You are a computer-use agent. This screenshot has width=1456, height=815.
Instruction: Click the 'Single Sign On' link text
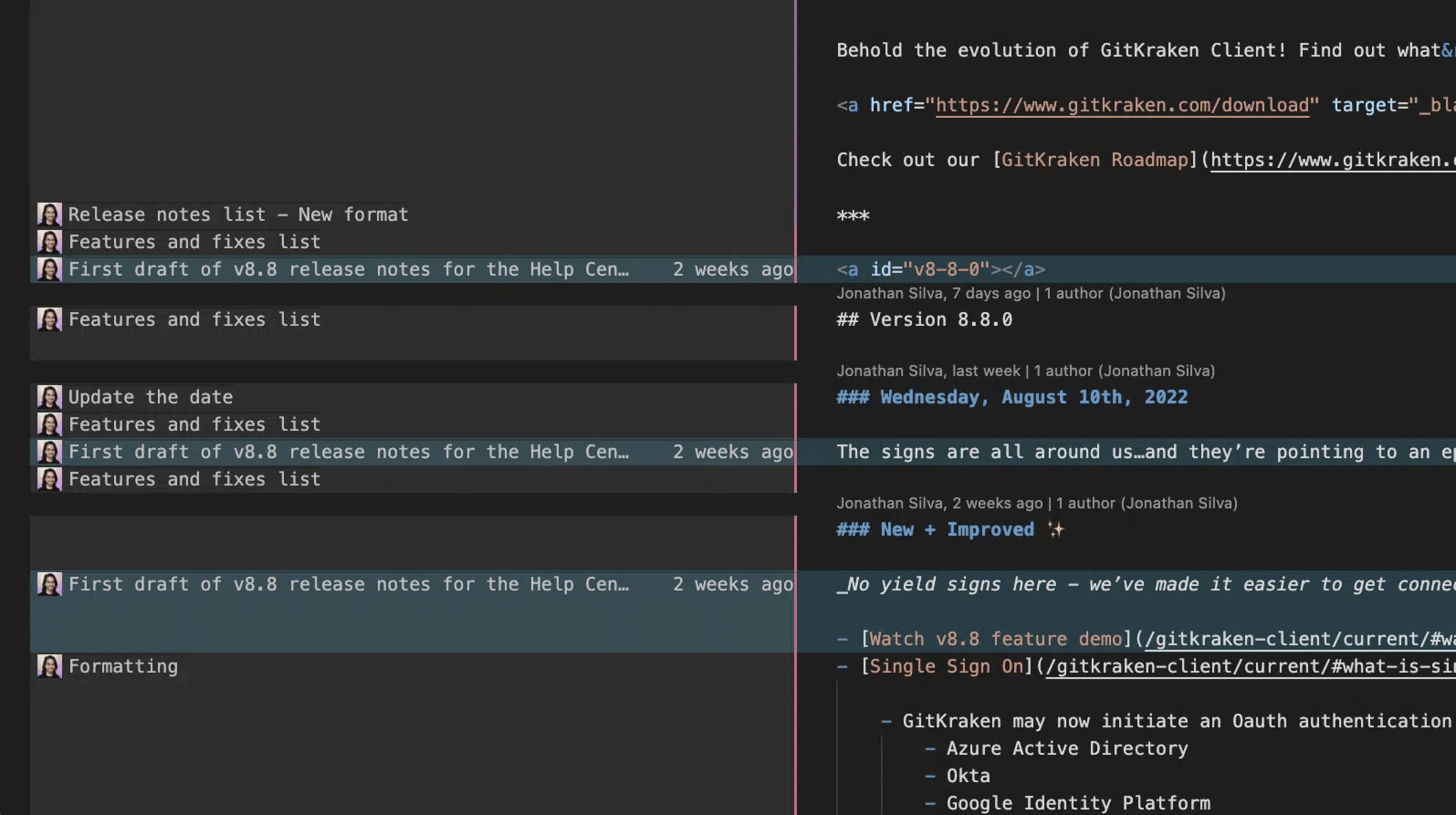946,666
